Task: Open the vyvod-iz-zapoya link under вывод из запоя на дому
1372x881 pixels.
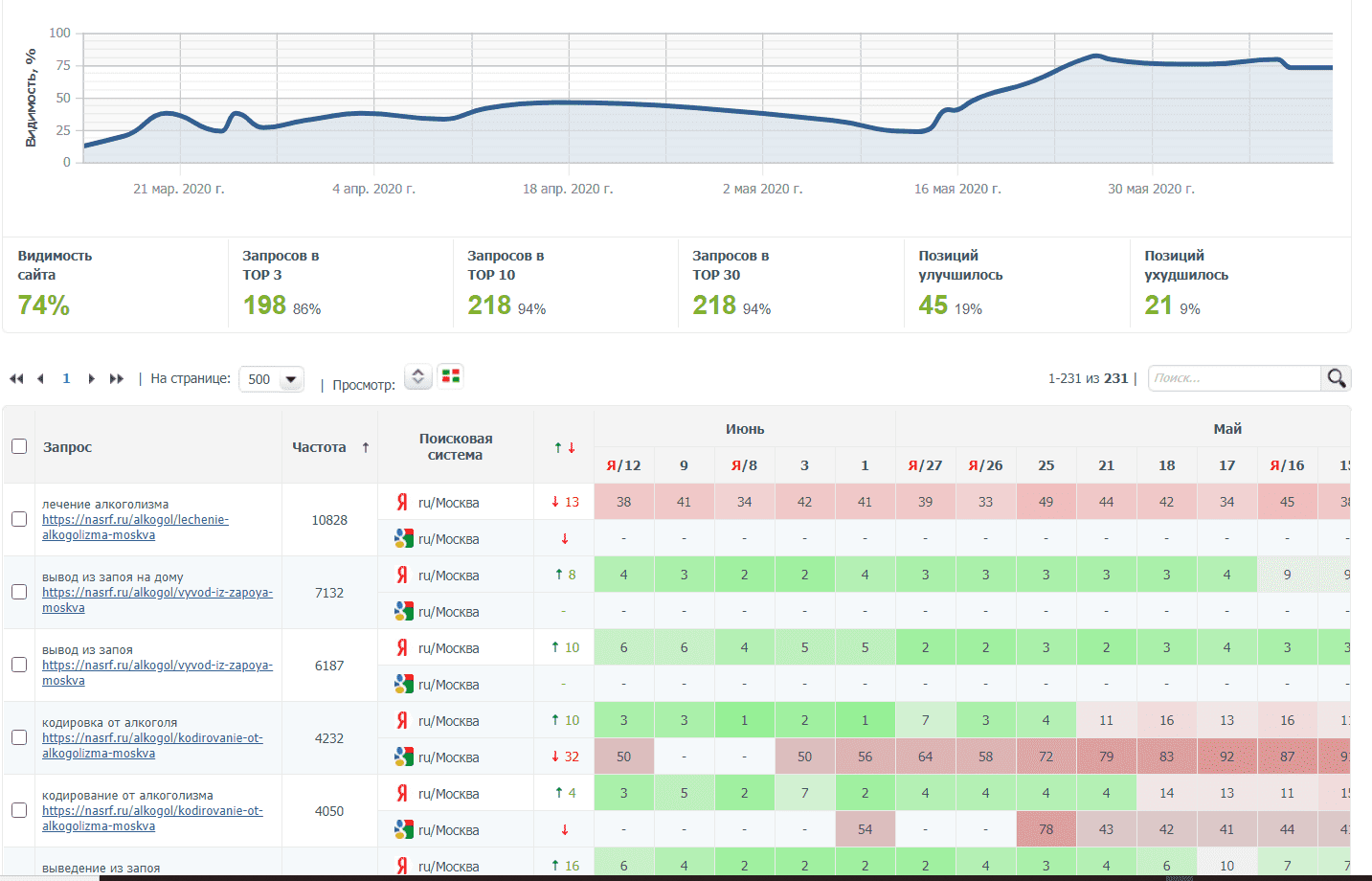Action: click(x=157, y=599)
